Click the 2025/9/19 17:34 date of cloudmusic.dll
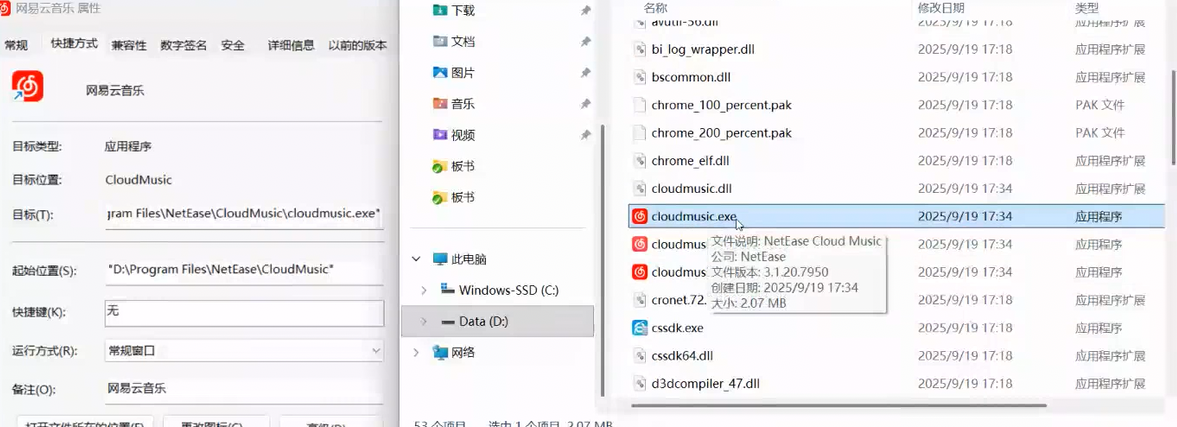 [x=965, y=188]
